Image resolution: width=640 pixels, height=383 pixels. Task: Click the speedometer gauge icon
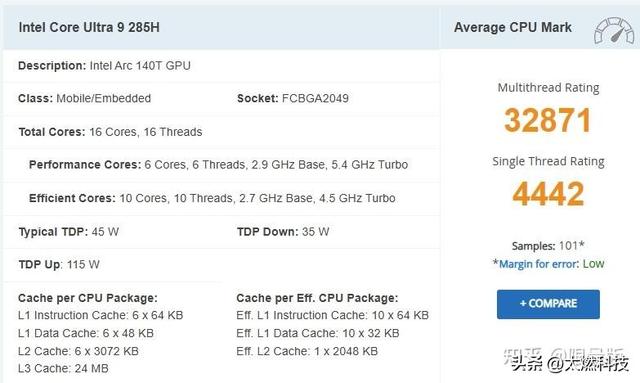tap(614, 31)
